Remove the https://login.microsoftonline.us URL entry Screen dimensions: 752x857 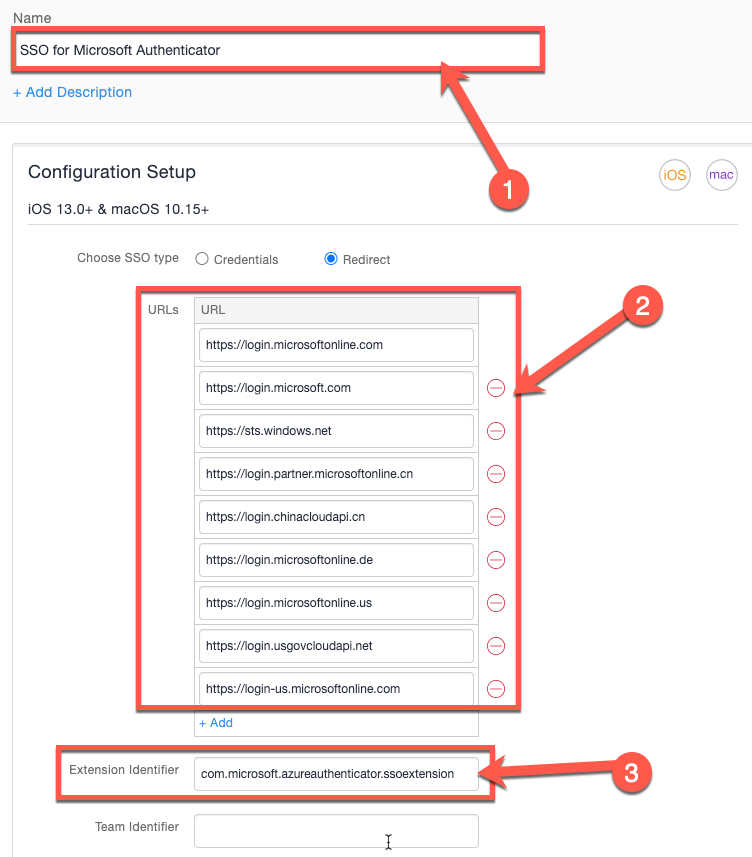[x=496, y=602]
